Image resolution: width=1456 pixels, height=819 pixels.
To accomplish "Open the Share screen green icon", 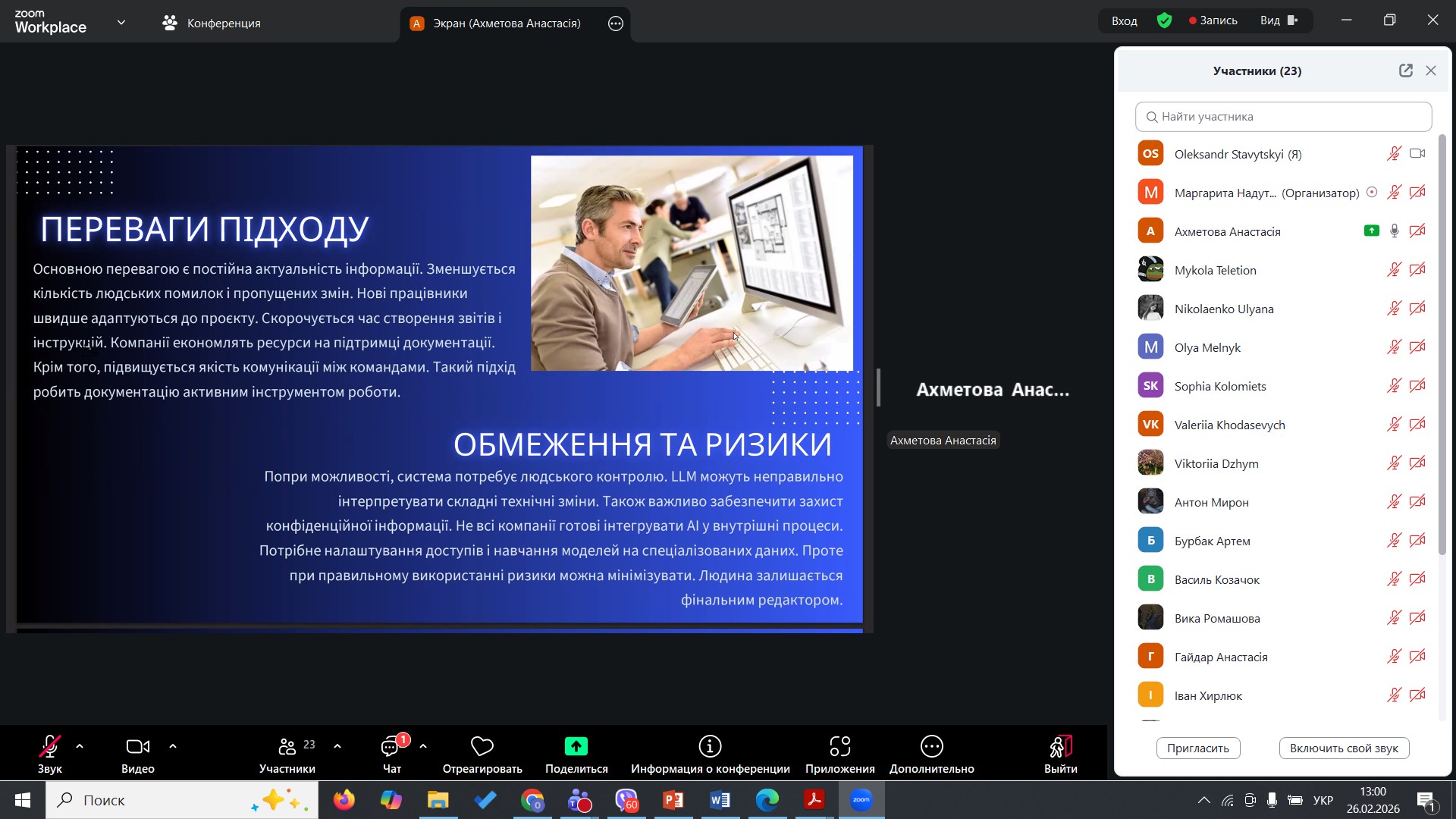I will coord(576,747).
